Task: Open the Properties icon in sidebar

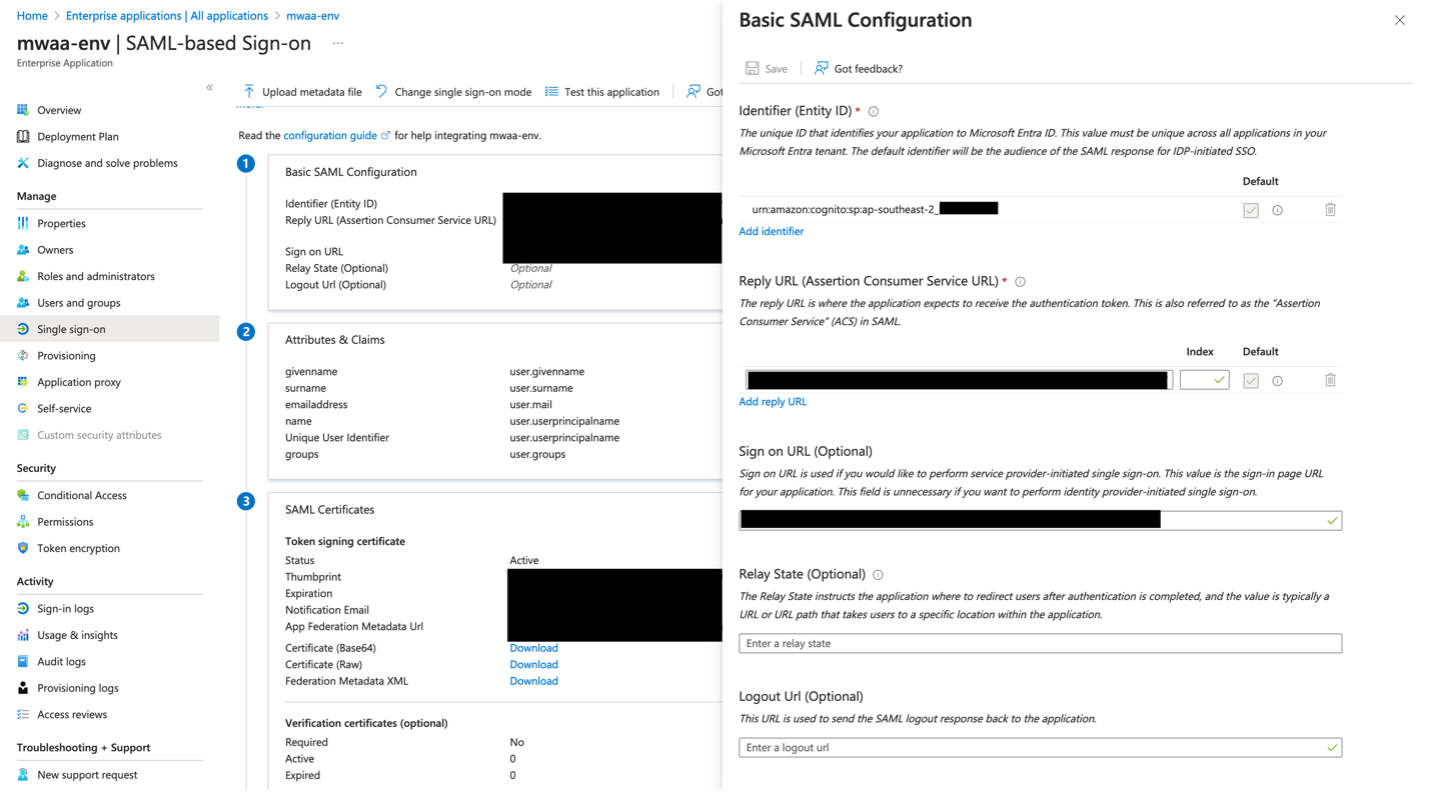Action: point(23,223)
